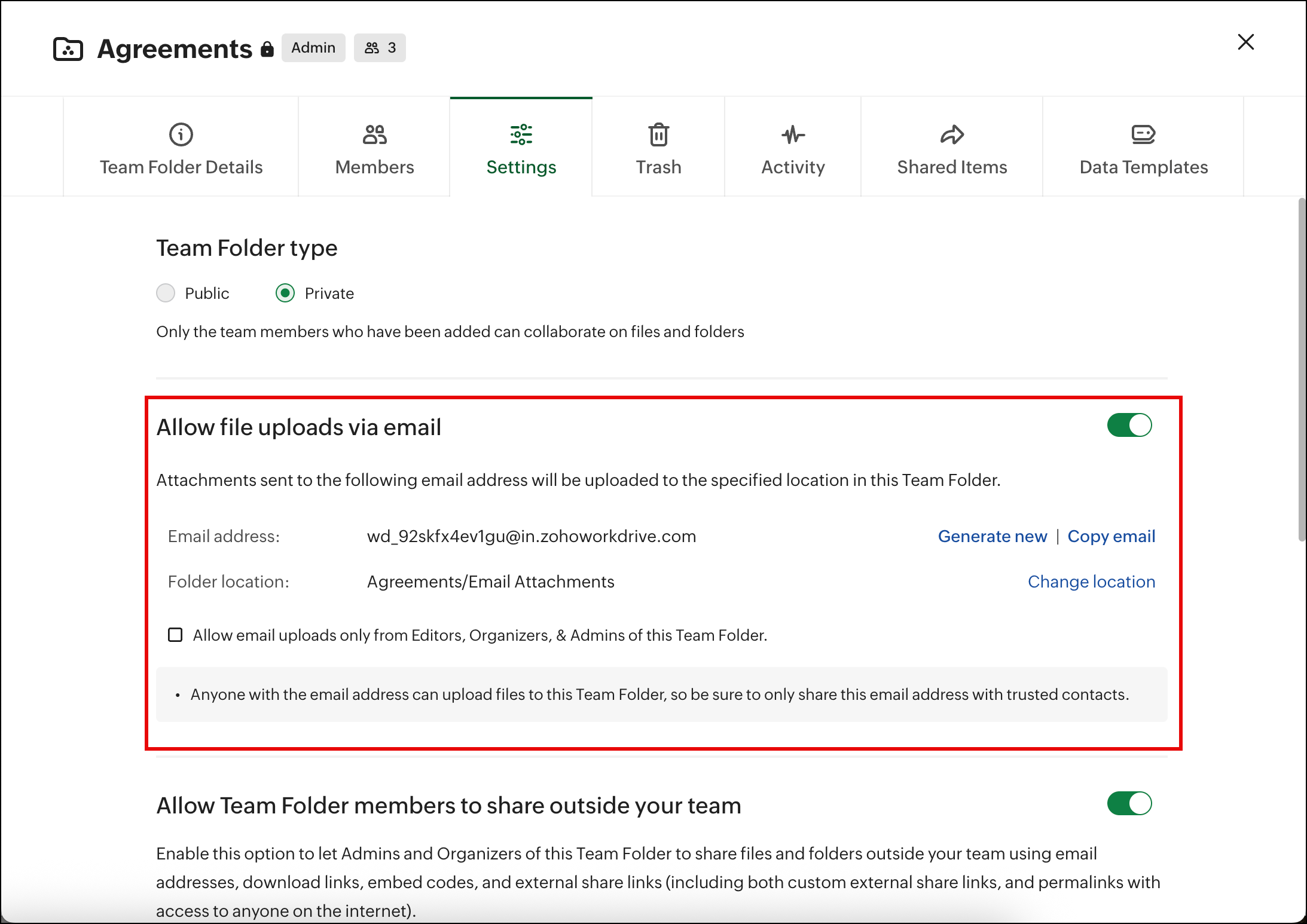This screenshot has width=1307, height=924.
Task: Disable the Allow file uploads via email toggle
Action: (1129, 426)
